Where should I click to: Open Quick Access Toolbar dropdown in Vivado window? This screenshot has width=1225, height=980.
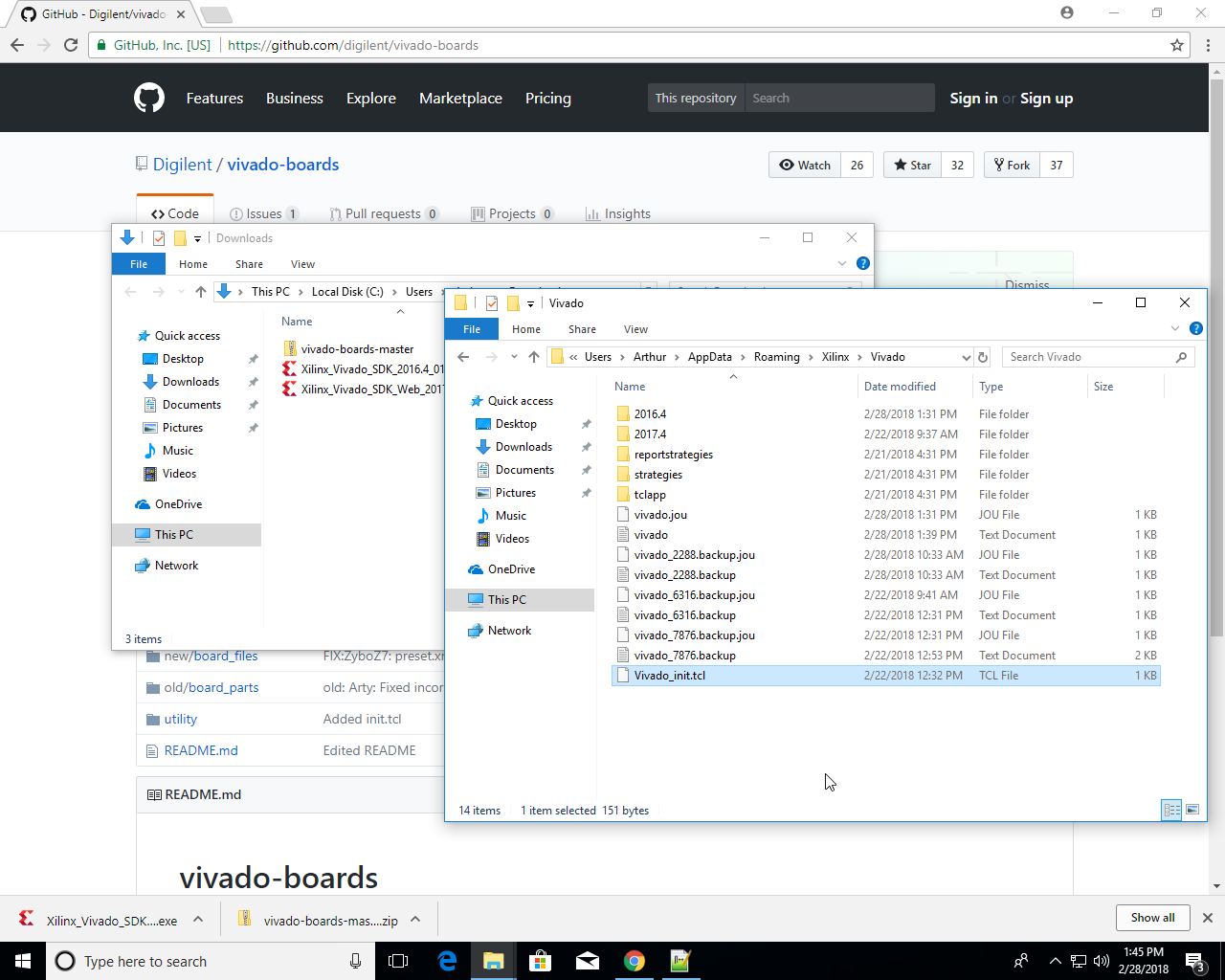(530, 304)
